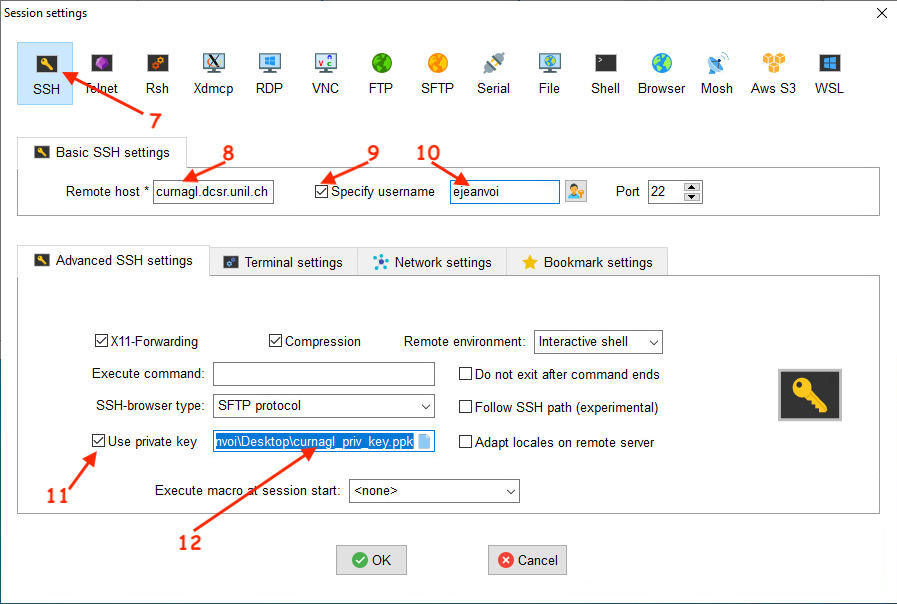Click the private key file browse icon
The width and height of the screenshot is (897, 604).
tap(424, 442)
